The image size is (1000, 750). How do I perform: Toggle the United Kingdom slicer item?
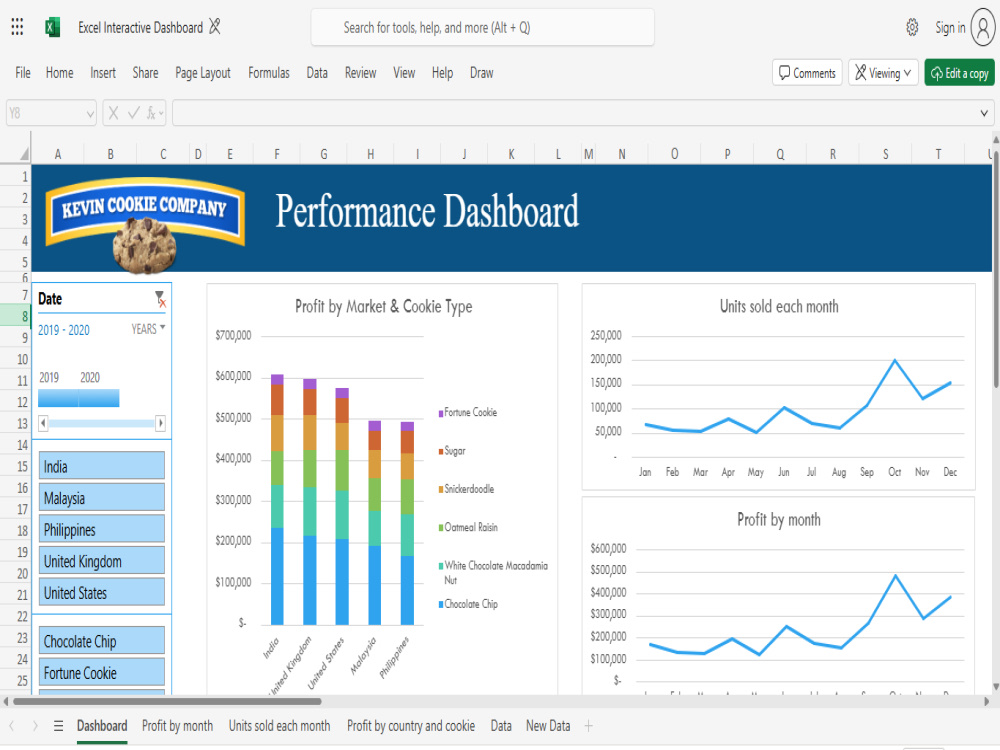pos(101,561)
